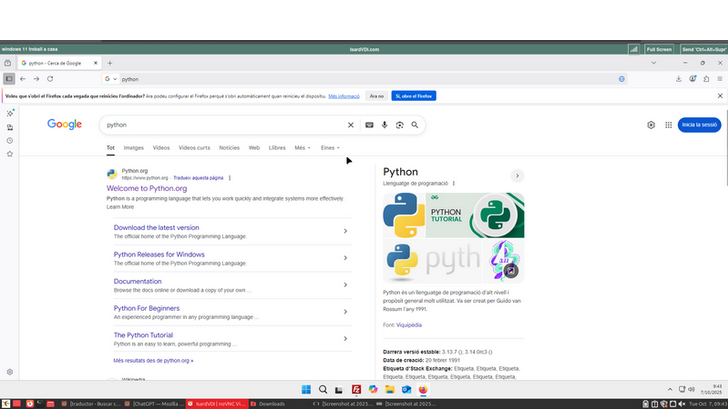Open the virtual keyboard input tool
This screenshot has width=728, height=409.
369,125
